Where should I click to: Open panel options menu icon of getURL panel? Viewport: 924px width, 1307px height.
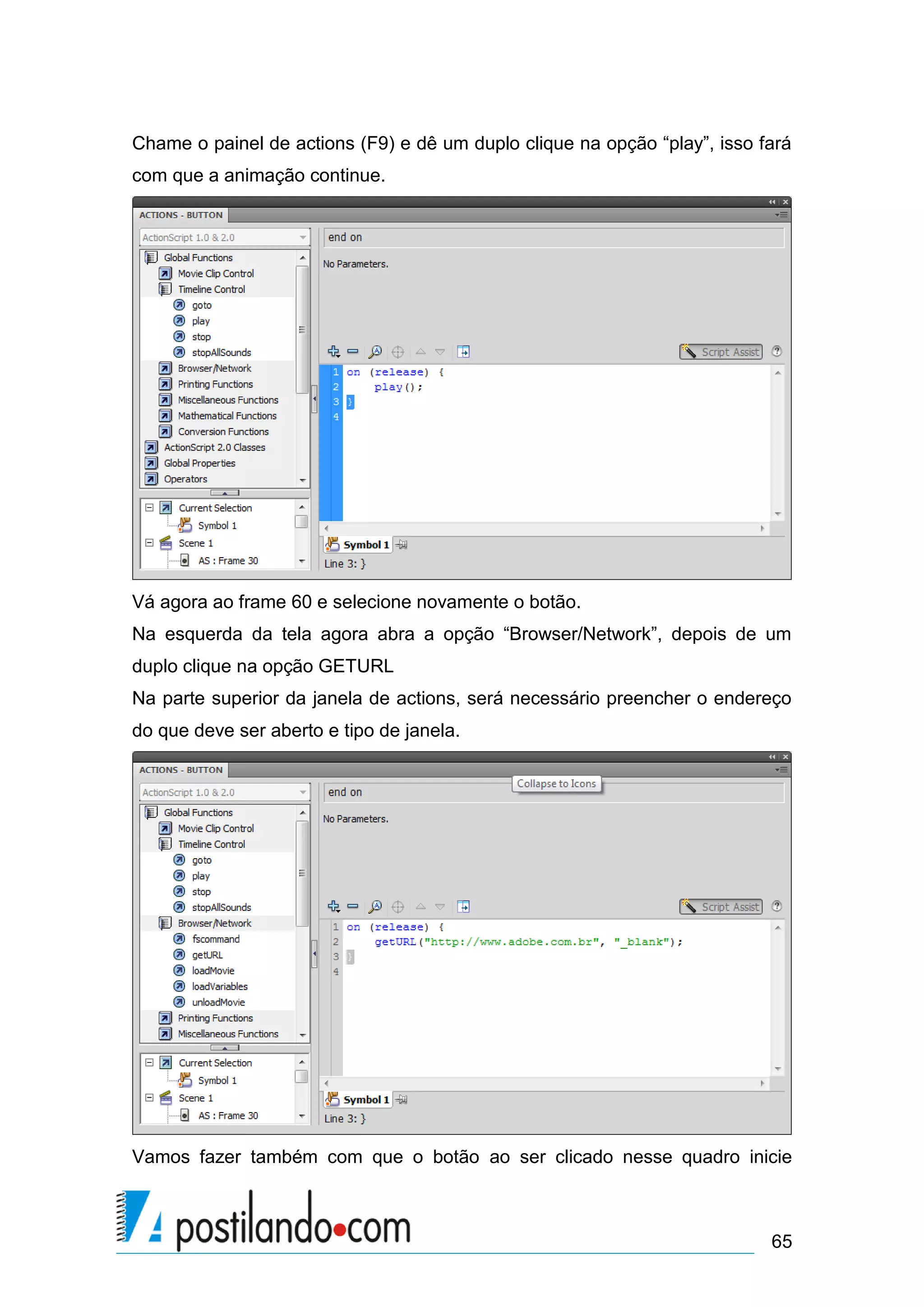click(x=781, y=770)
